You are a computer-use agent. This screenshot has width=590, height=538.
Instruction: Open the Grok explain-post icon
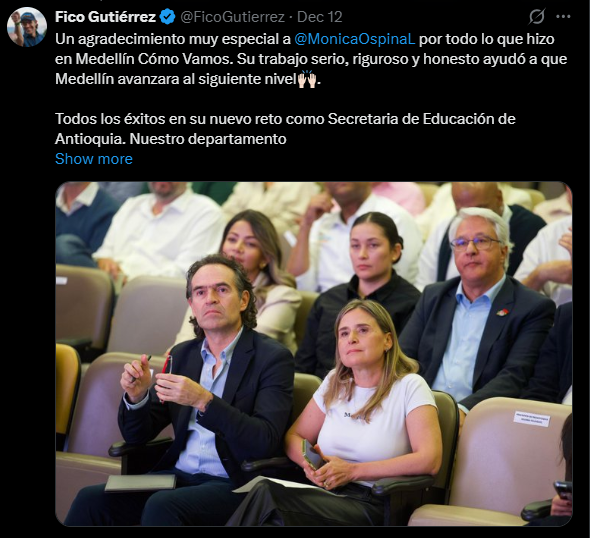[x=537, y=17]
